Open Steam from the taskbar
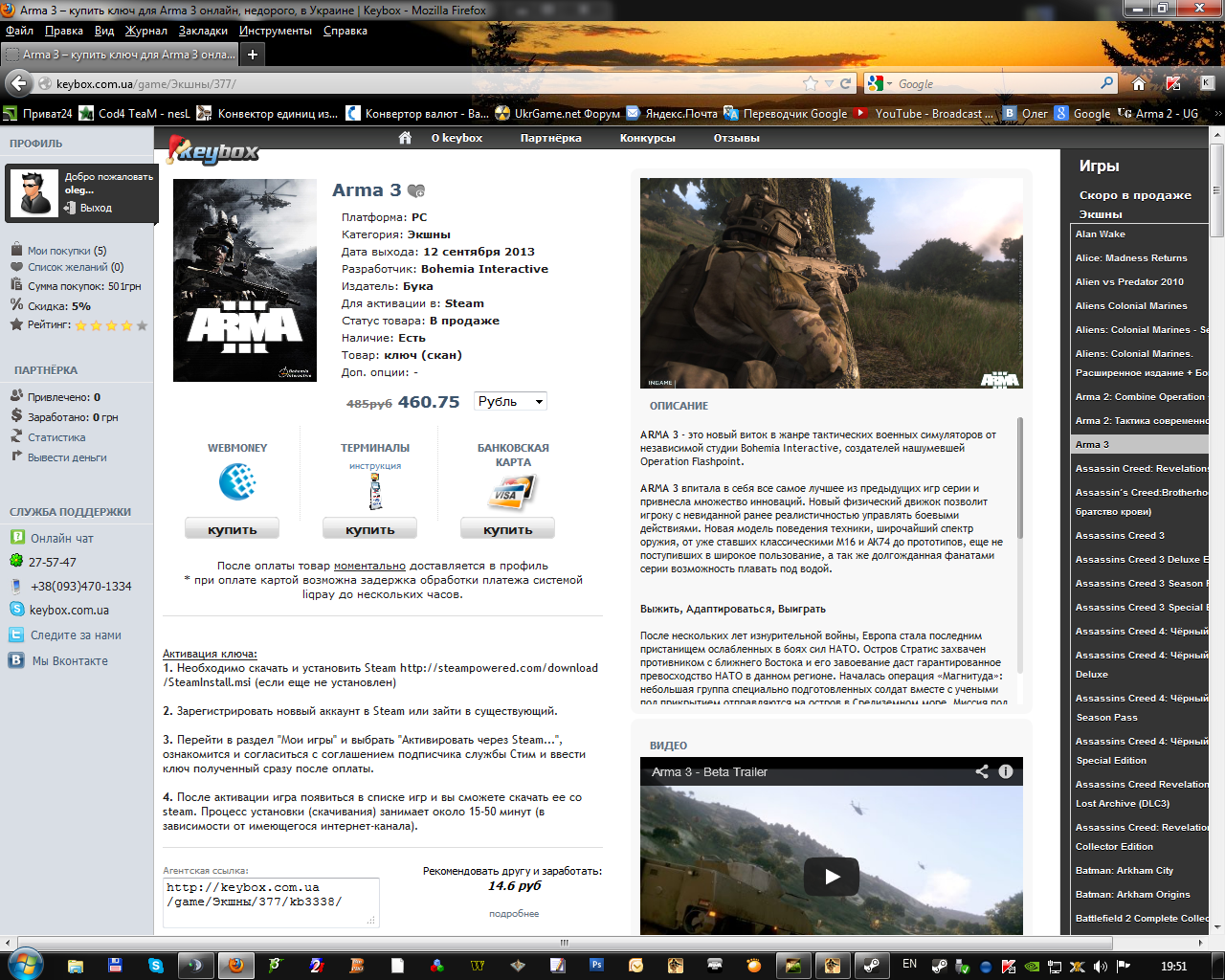 click(x=872, y=966)
